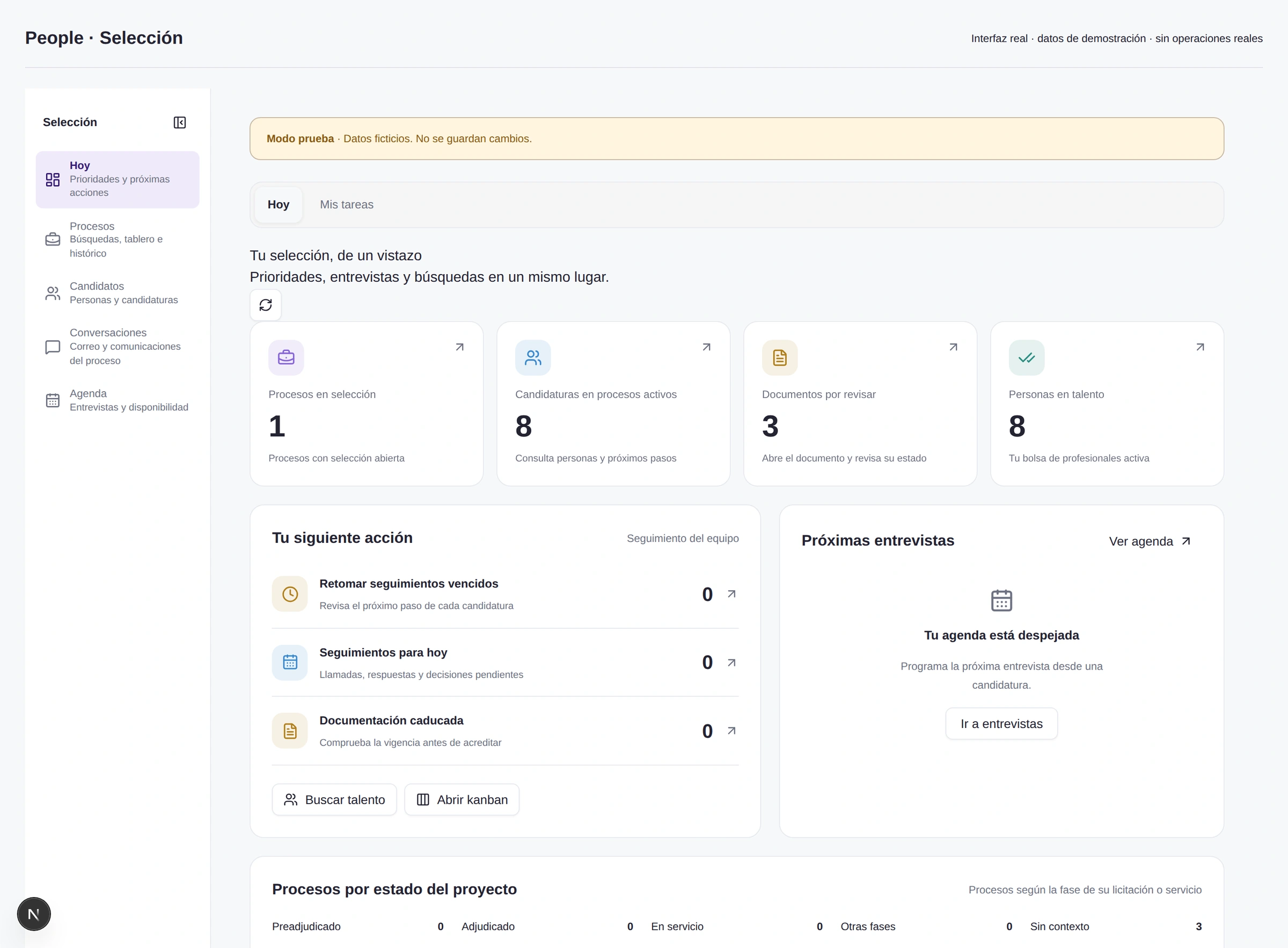Click double-check icon in Personas en talento card
The height and width of the screenshot is (948, 1288).
1026,357
